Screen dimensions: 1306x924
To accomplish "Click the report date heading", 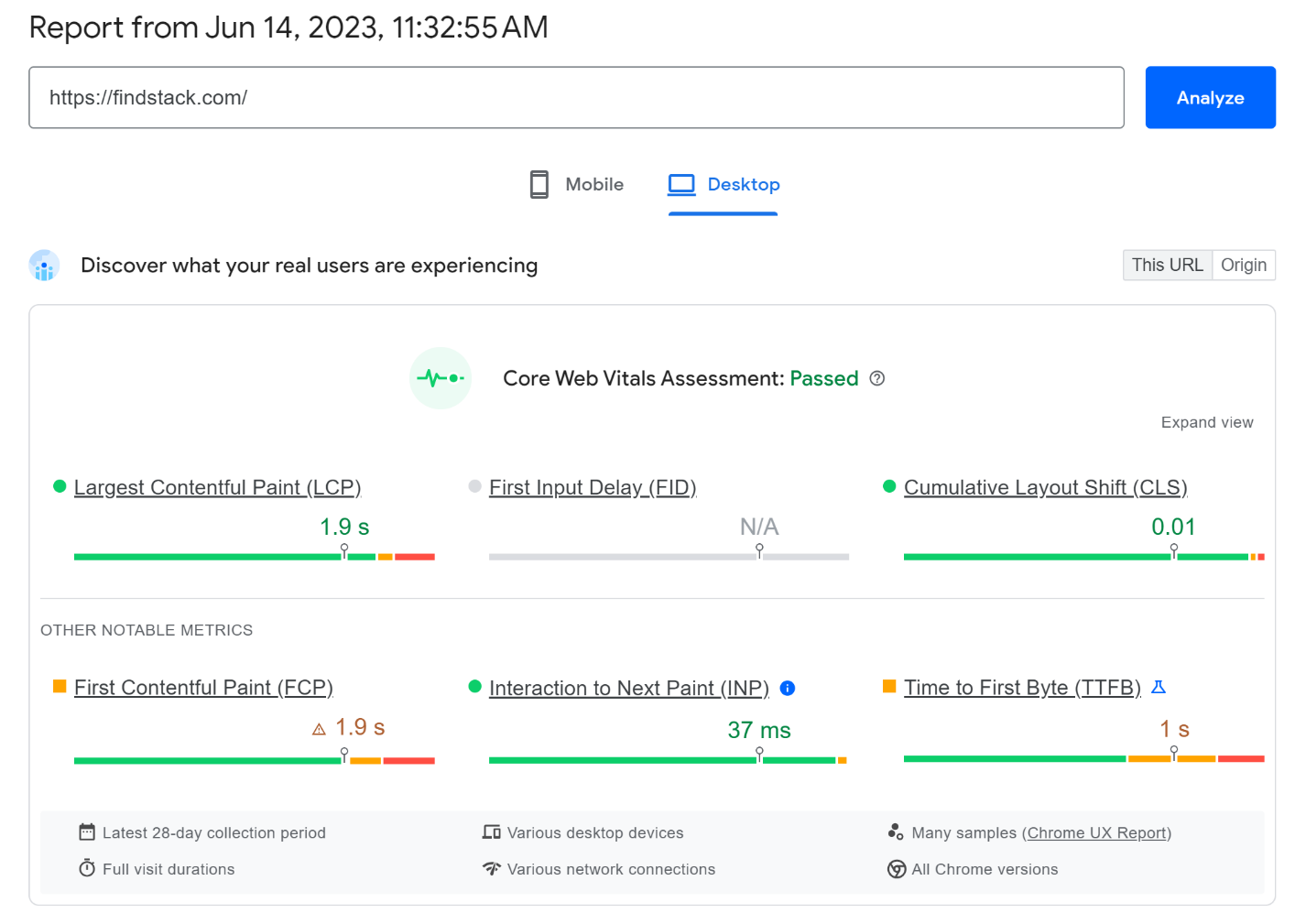I will [x=288, y=27].
